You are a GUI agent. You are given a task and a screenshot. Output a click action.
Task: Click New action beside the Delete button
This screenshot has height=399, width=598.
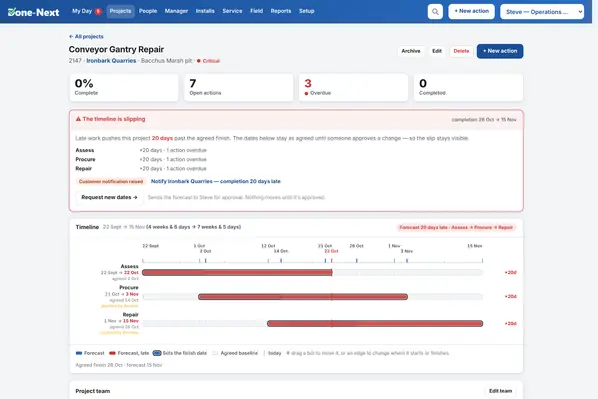click(x=500, y=51)
